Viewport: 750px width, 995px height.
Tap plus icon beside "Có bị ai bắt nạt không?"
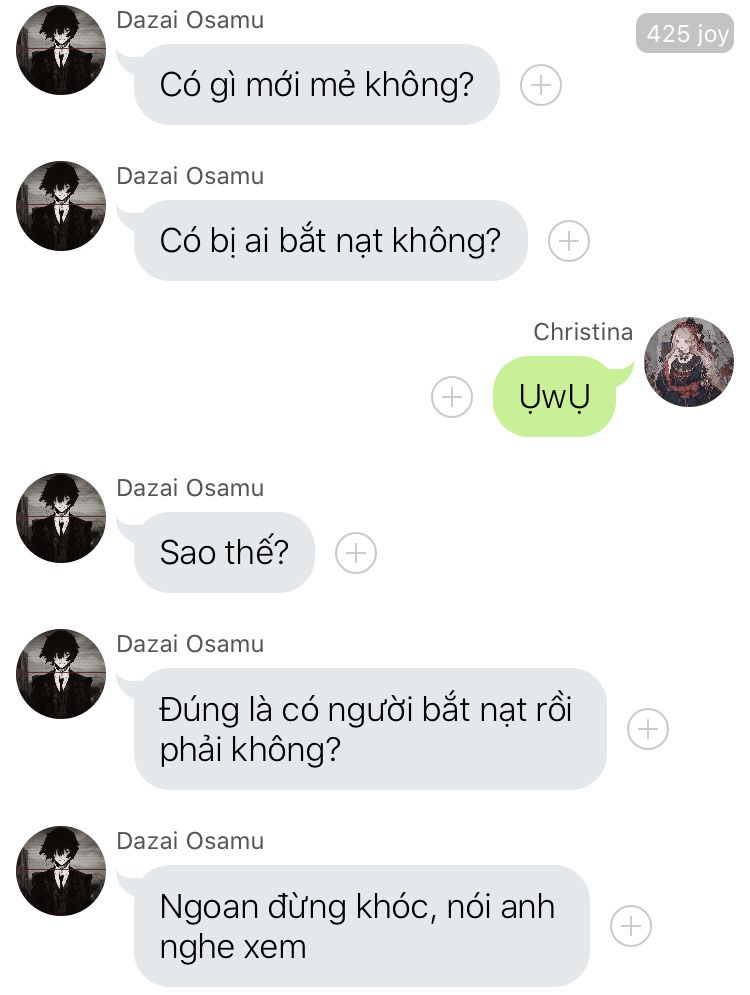coord(569,241)
